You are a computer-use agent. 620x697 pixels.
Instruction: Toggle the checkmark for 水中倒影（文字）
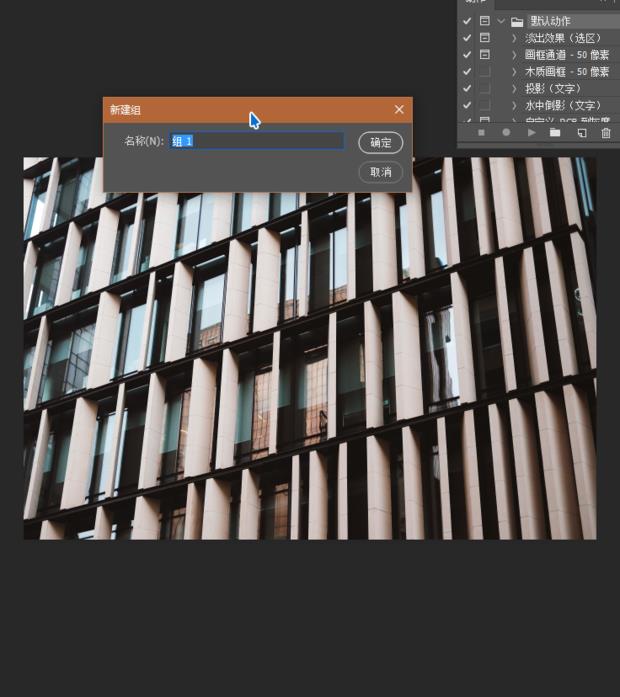[467, 105]
